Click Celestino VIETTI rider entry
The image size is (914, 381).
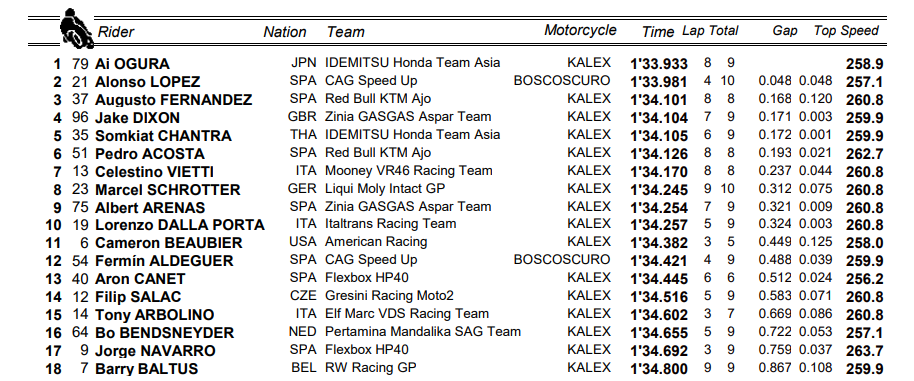tap(154, 172)
